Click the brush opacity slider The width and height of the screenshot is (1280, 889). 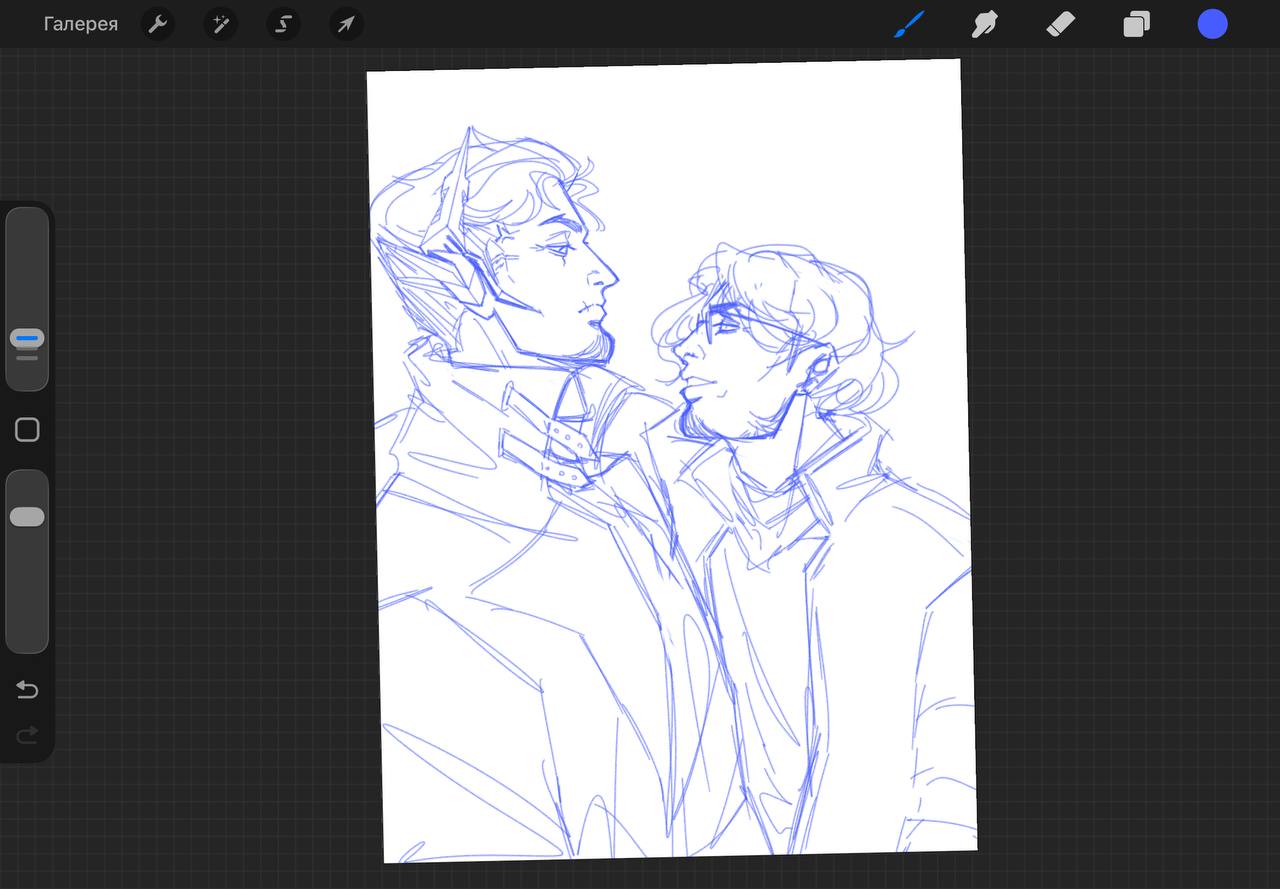[x=27, y=561]
